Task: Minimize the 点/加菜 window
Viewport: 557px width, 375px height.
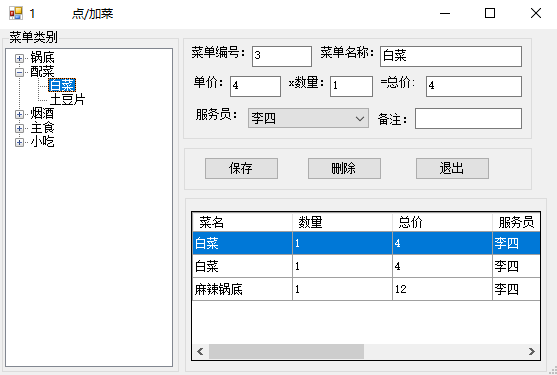Action: pos(445,13)
